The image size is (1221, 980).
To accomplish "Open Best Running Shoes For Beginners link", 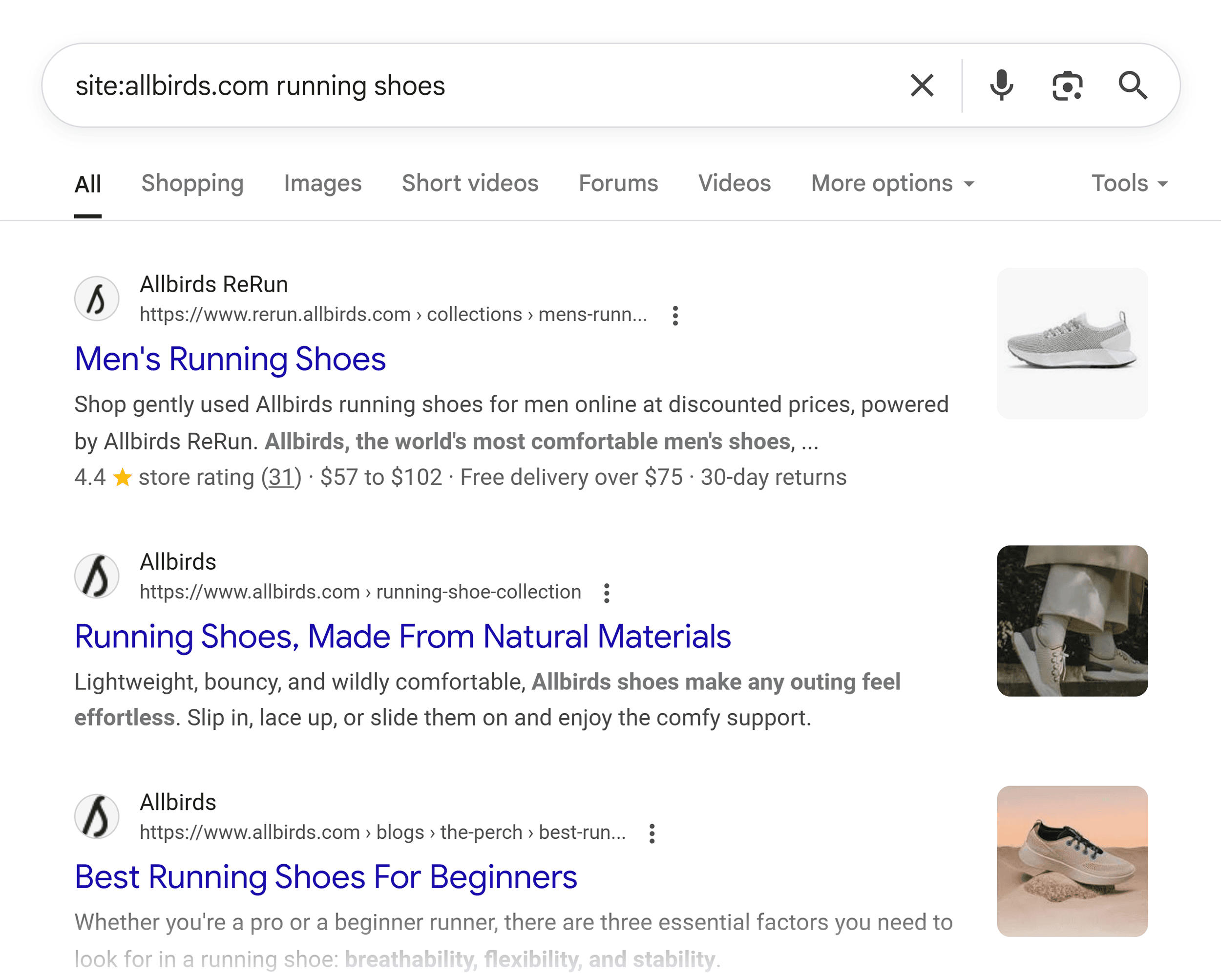I will click(326, 877).
